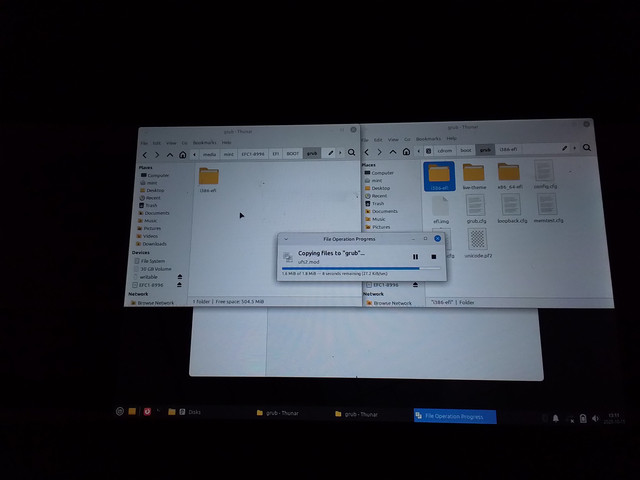
Task: Go back in the left Thunar window
Action: click(145, 155)
